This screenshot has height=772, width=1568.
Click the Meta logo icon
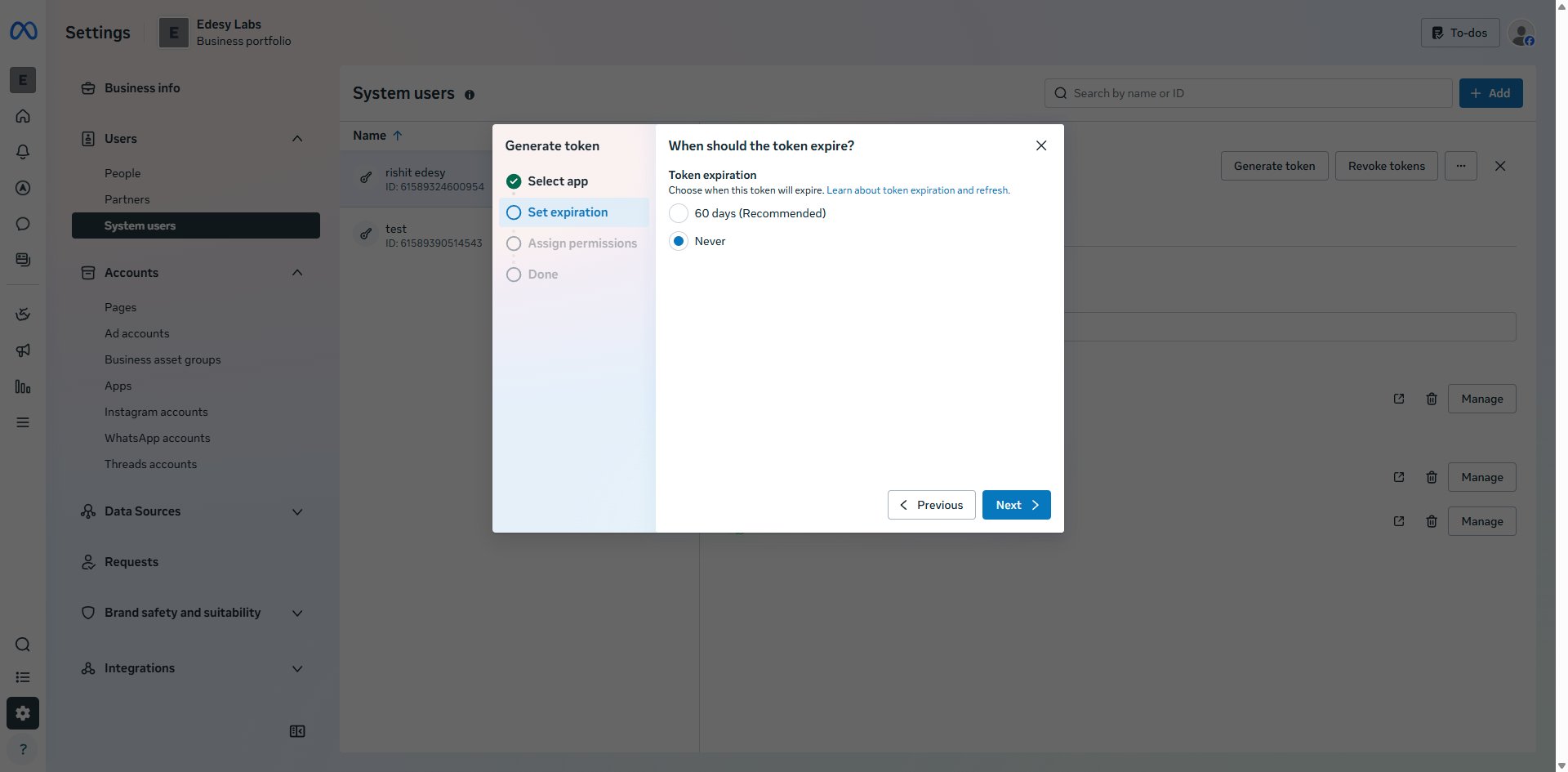(x=23, y=31)
